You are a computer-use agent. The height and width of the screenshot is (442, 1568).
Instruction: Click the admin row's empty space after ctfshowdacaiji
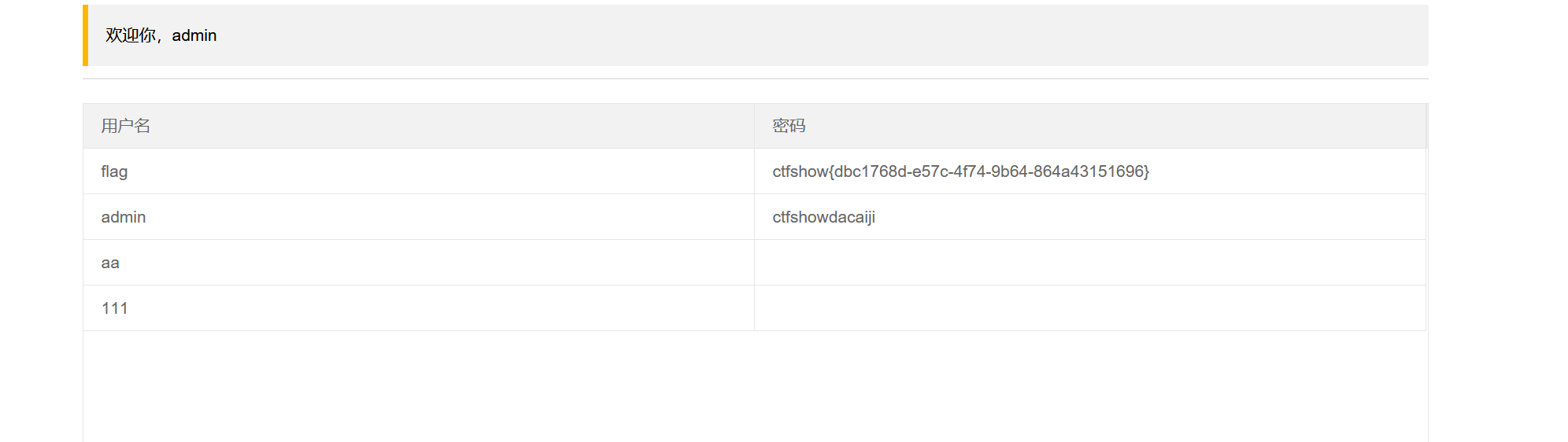1149,217
